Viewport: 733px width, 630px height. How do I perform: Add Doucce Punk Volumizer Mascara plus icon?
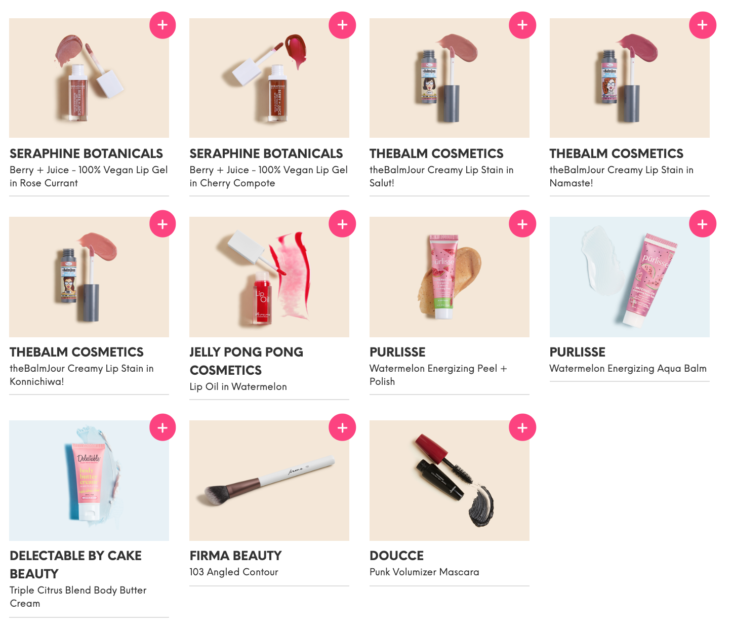tap(522, 427)
